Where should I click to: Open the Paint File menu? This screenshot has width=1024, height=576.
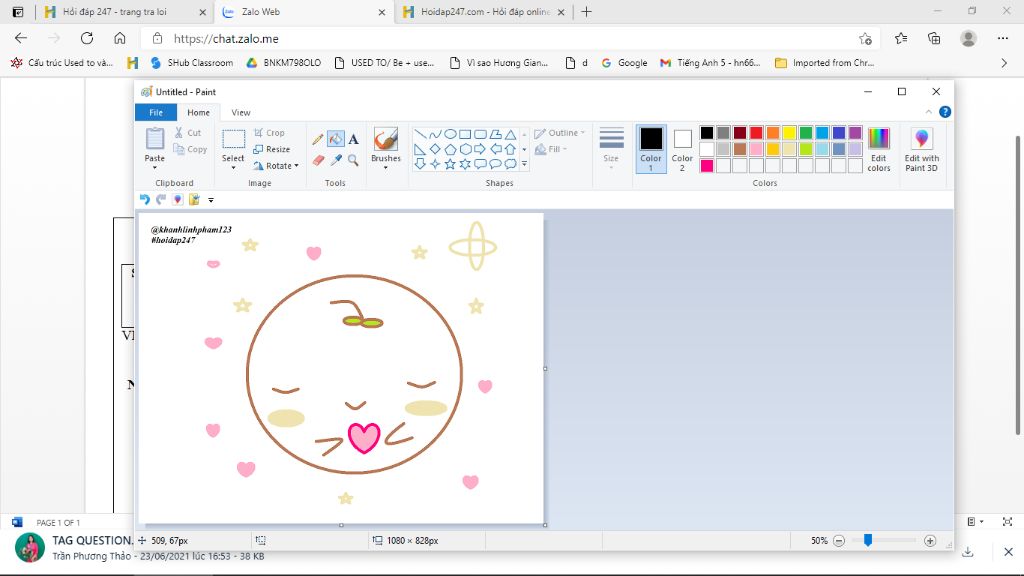pos(155,112)
